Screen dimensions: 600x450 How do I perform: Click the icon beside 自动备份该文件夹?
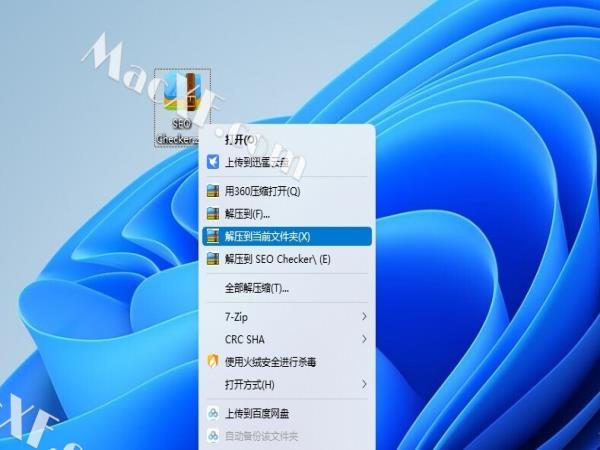pyautogui.click(x=212, y=436)
